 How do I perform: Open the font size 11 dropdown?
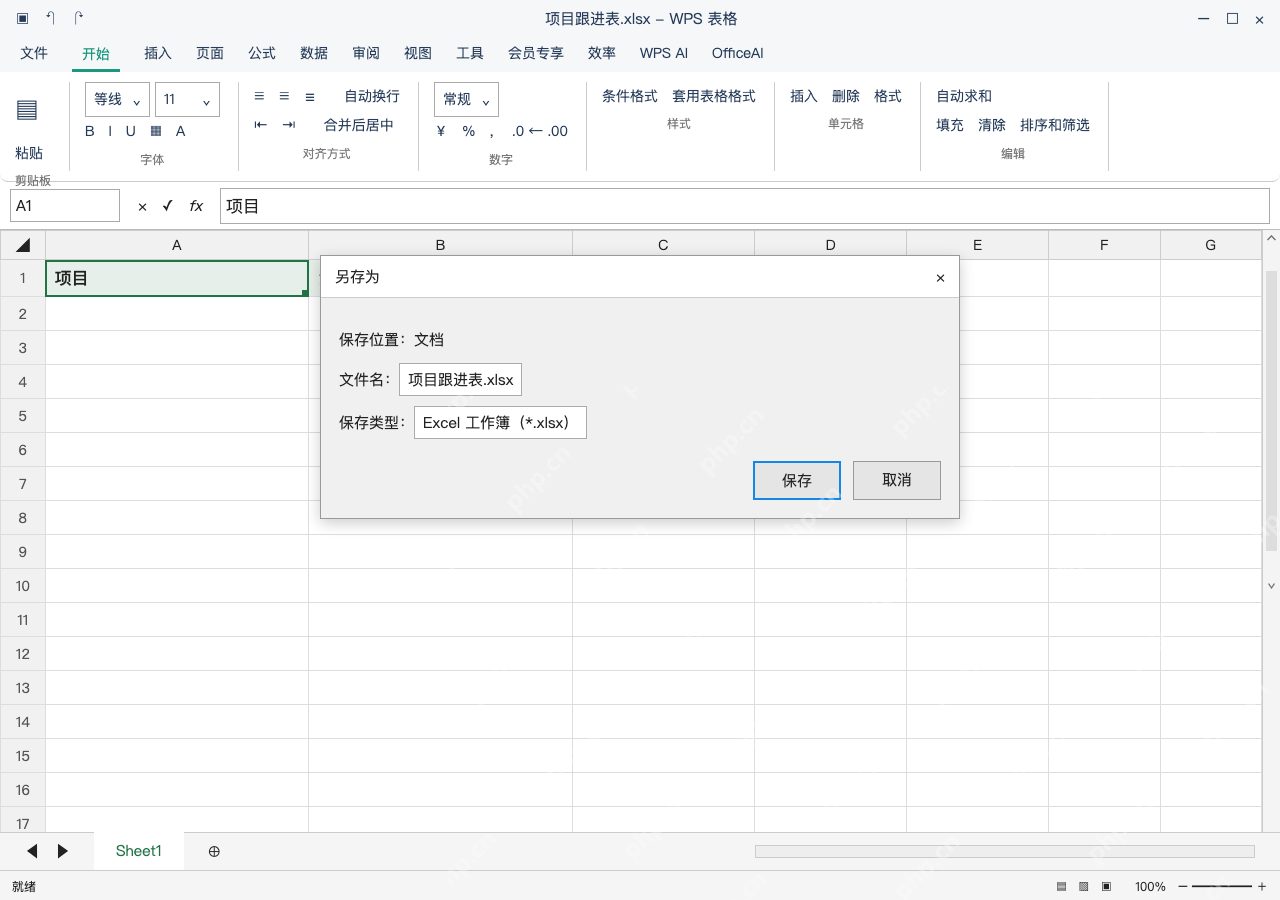(x=187, y=99)
